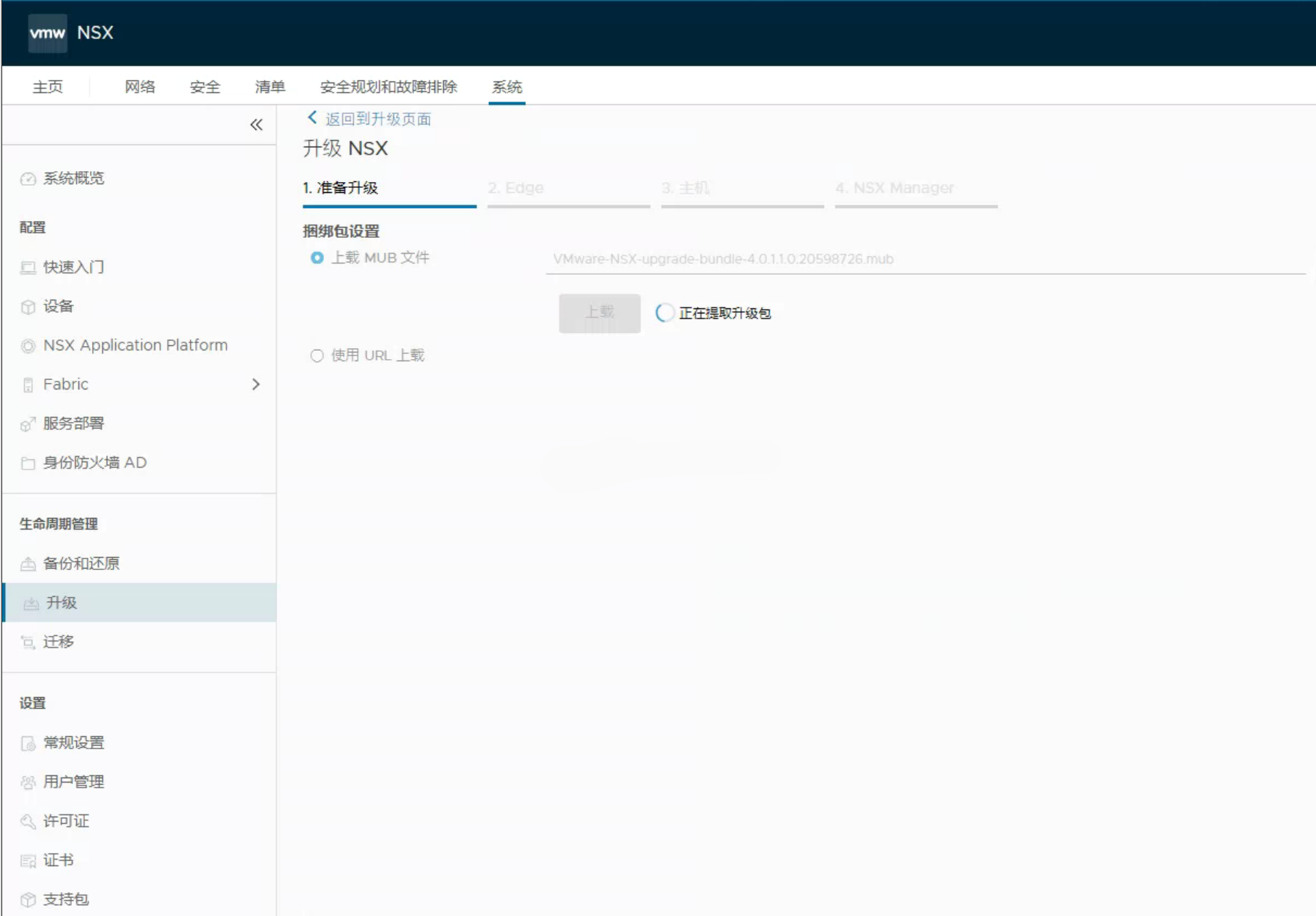Screen dimensions: 1316x916
Task: Open 设备 in the sidebar
Action: pyautogui.click(x=59, y=306)
